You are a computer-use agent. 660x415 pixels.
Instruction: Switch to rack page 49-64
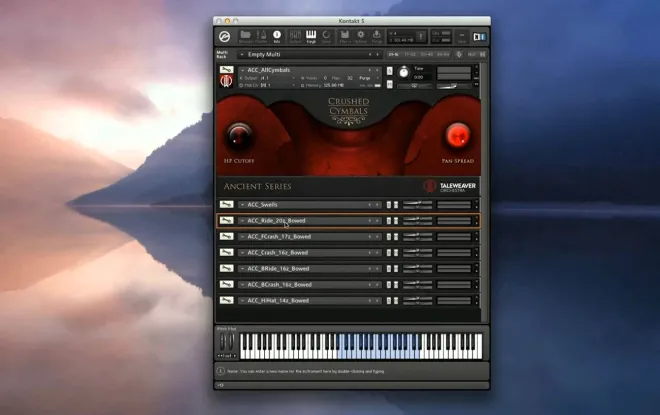click(x=443, y=54)
